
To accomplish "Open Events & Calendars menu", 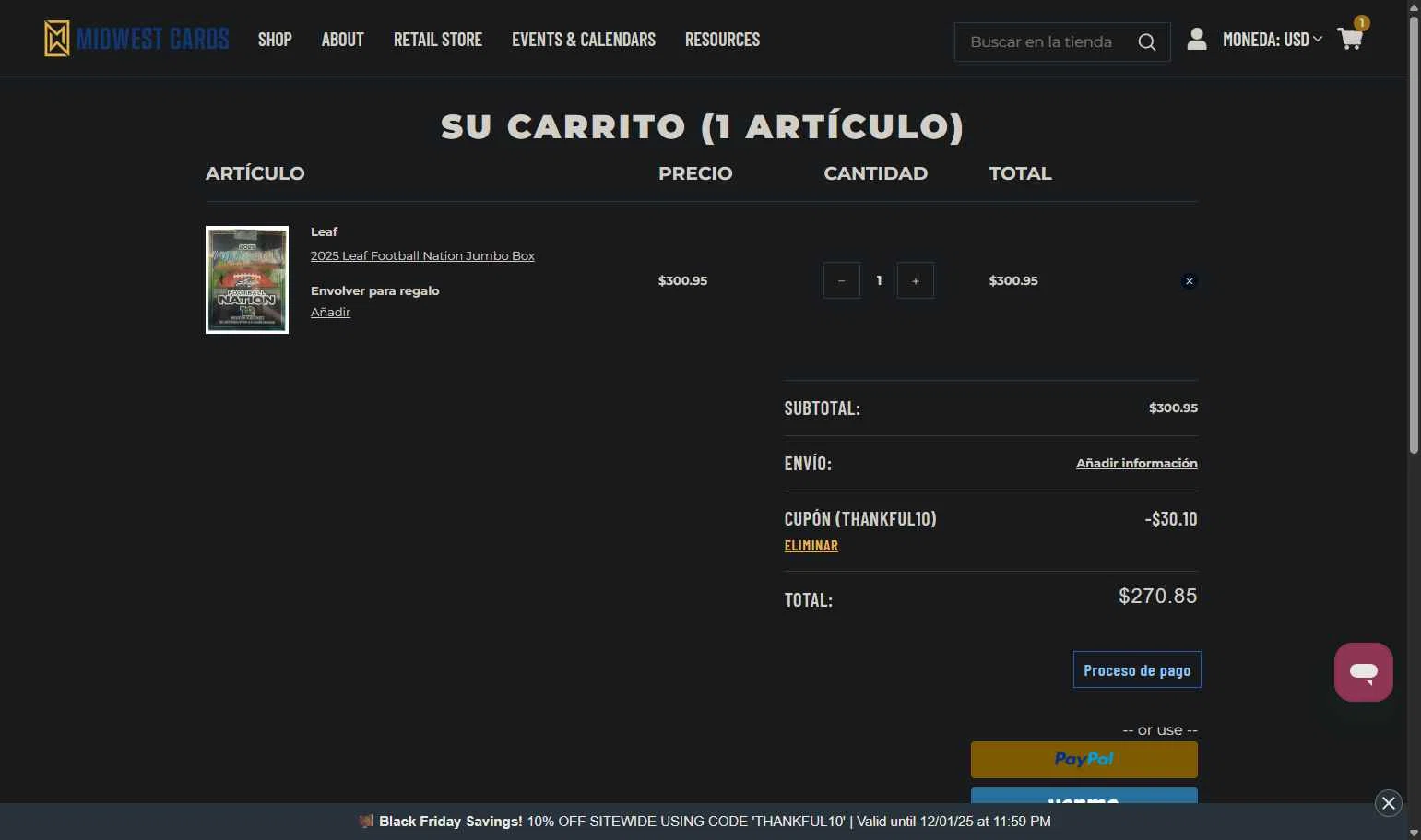I will pos(584,40).
